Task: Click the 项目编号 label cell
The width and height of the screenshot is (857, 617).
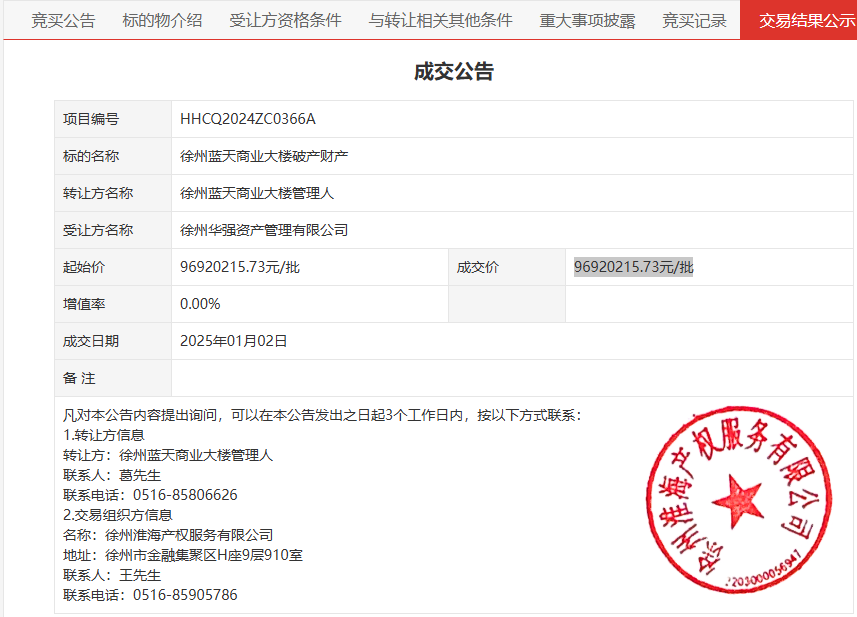Action: click(113, 119)
